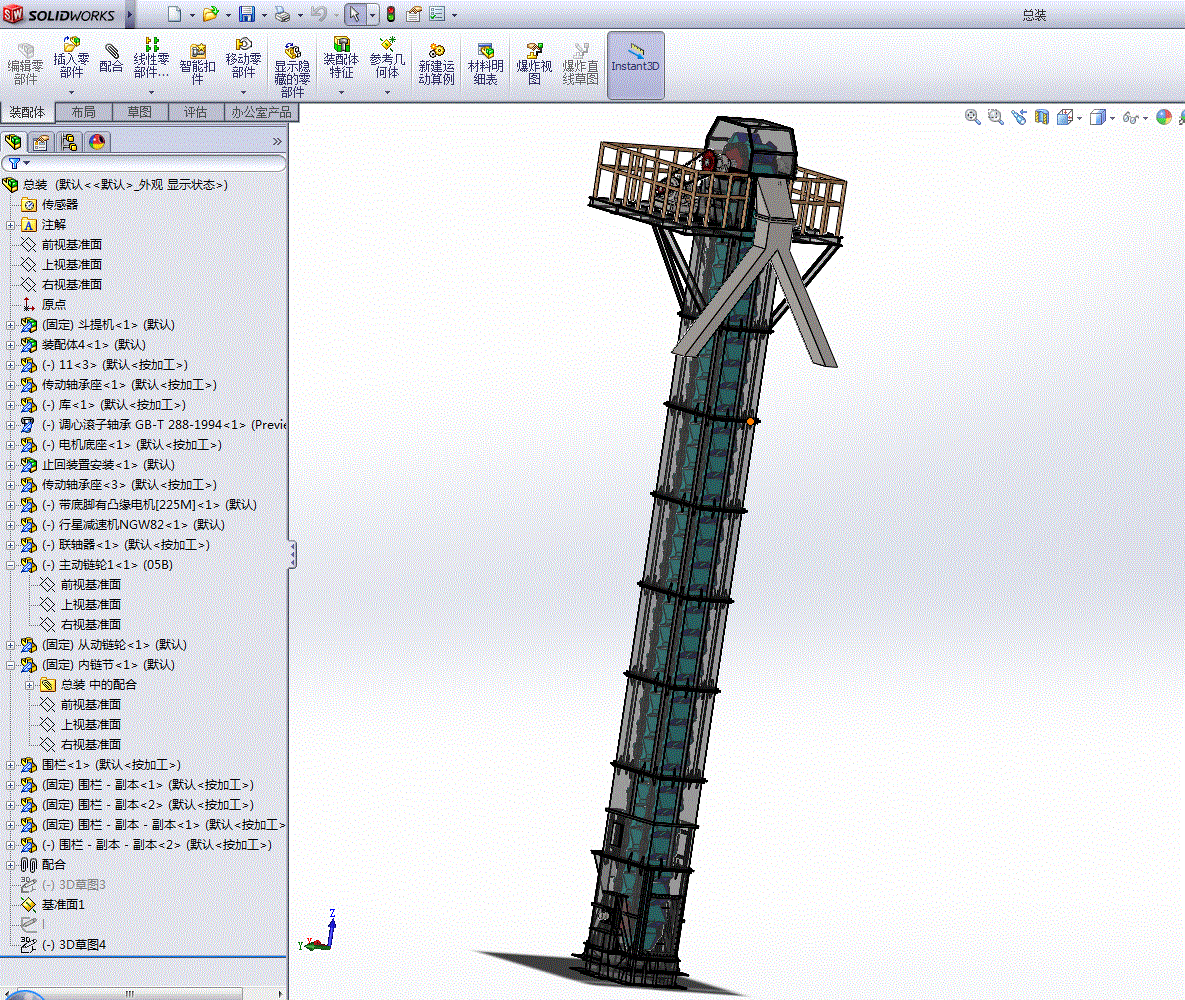This screenshot has height=1000, width=1185.
Task: Toggle the Instant3D button
Action: (636, 65)
